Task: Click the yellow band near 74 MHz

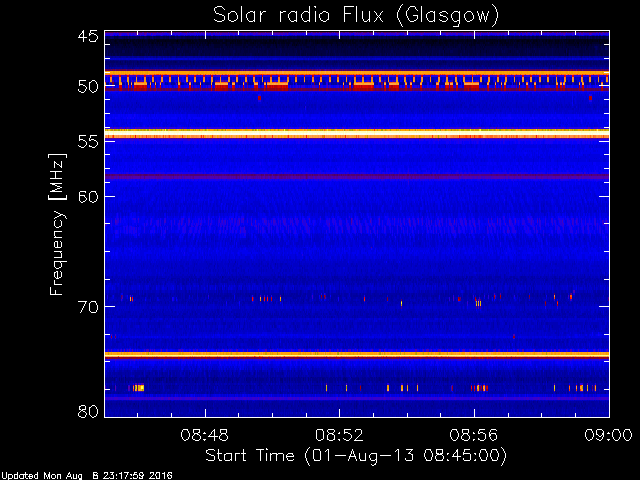Action: 357,355
